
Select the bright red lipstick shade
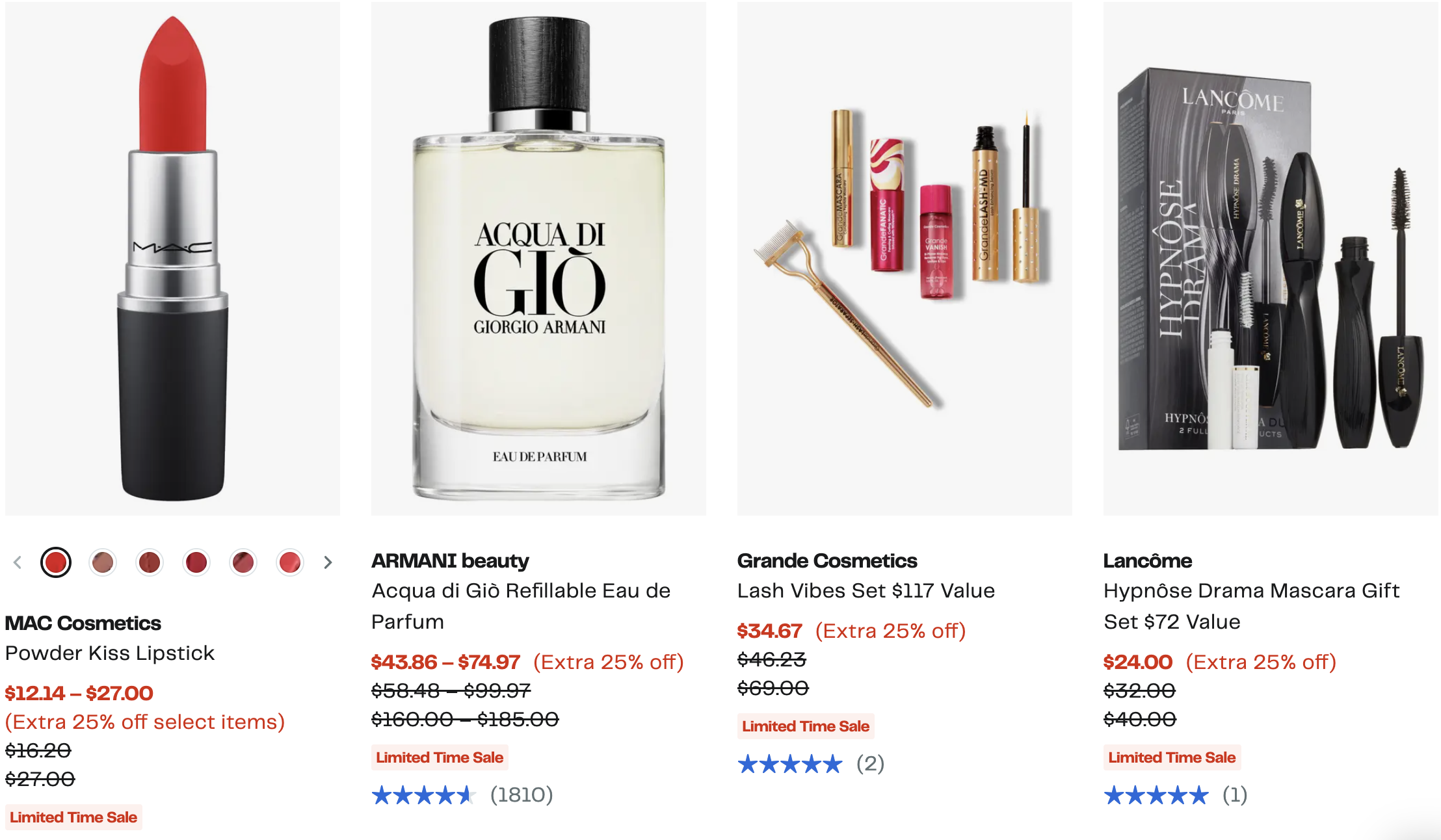[x=56, y=562]
